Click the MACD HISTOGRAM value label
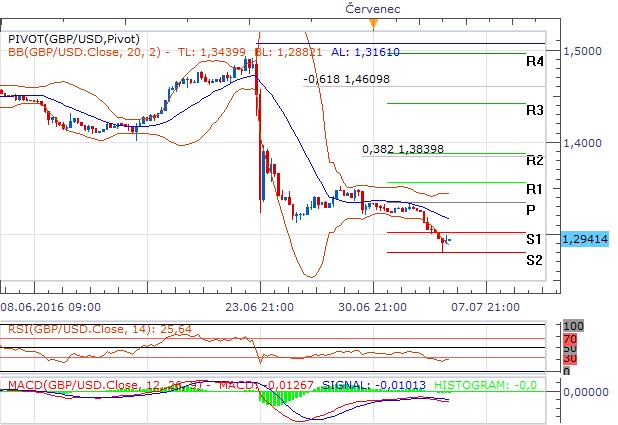The image size is (618, 425). (485, 385)
